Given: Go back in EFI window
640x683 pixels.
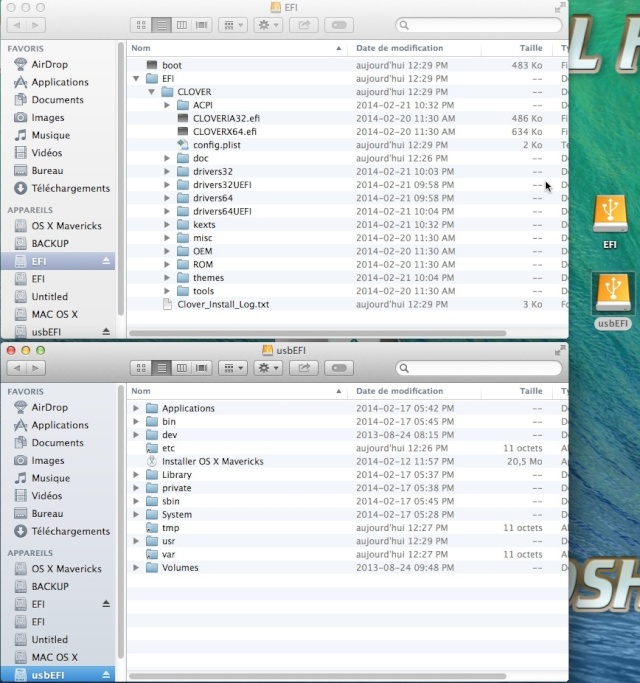Looking at the screenshot, I should point(17,25).
